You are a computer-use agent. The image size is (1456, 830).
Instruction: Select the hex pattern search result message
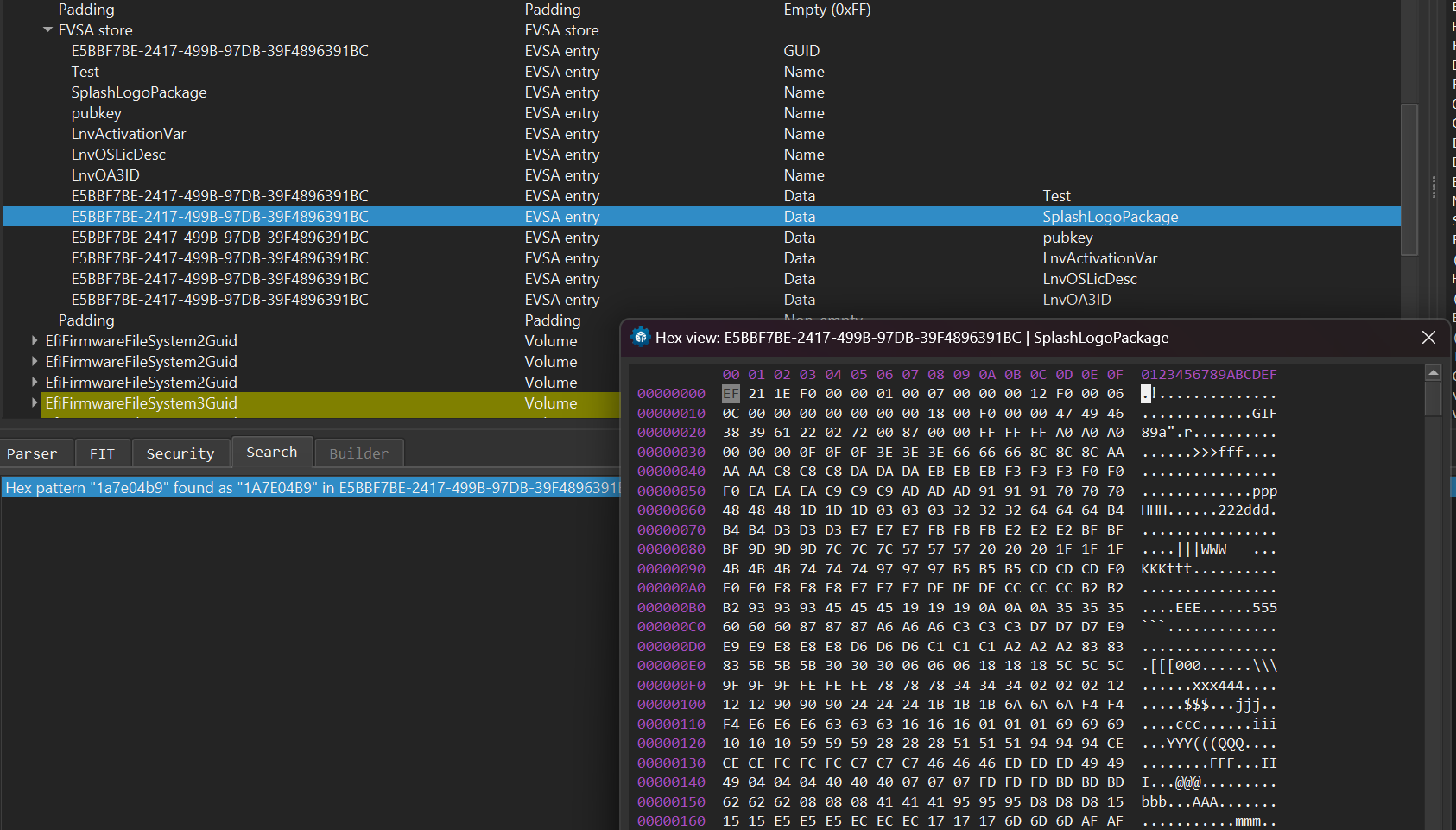[x=311, y=488]
